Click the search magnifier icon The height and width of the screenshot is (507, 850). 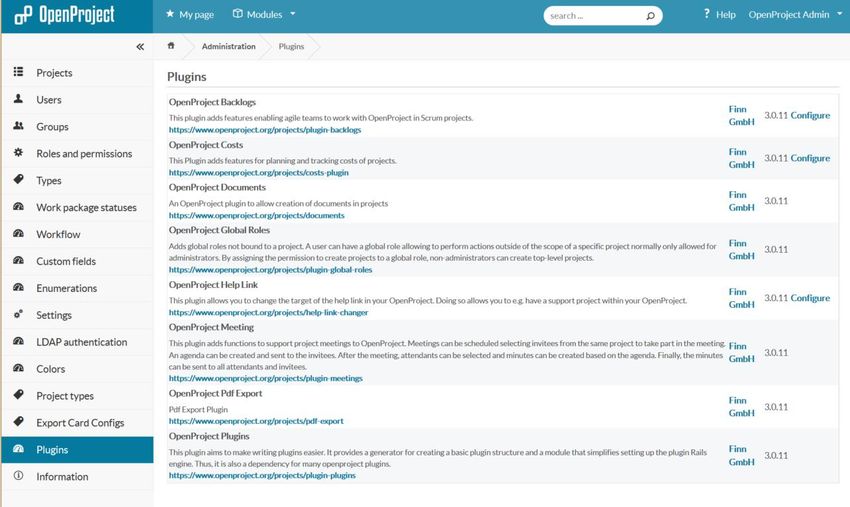[651, 16]
